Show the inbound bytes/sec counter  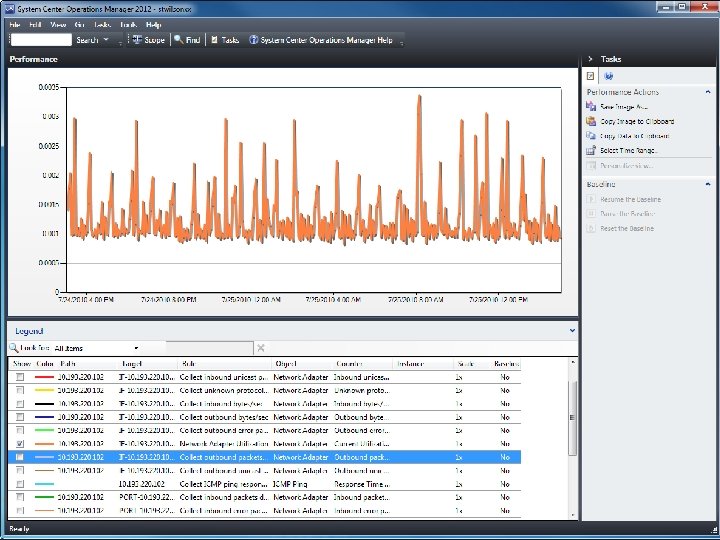(x=20, y=404)
